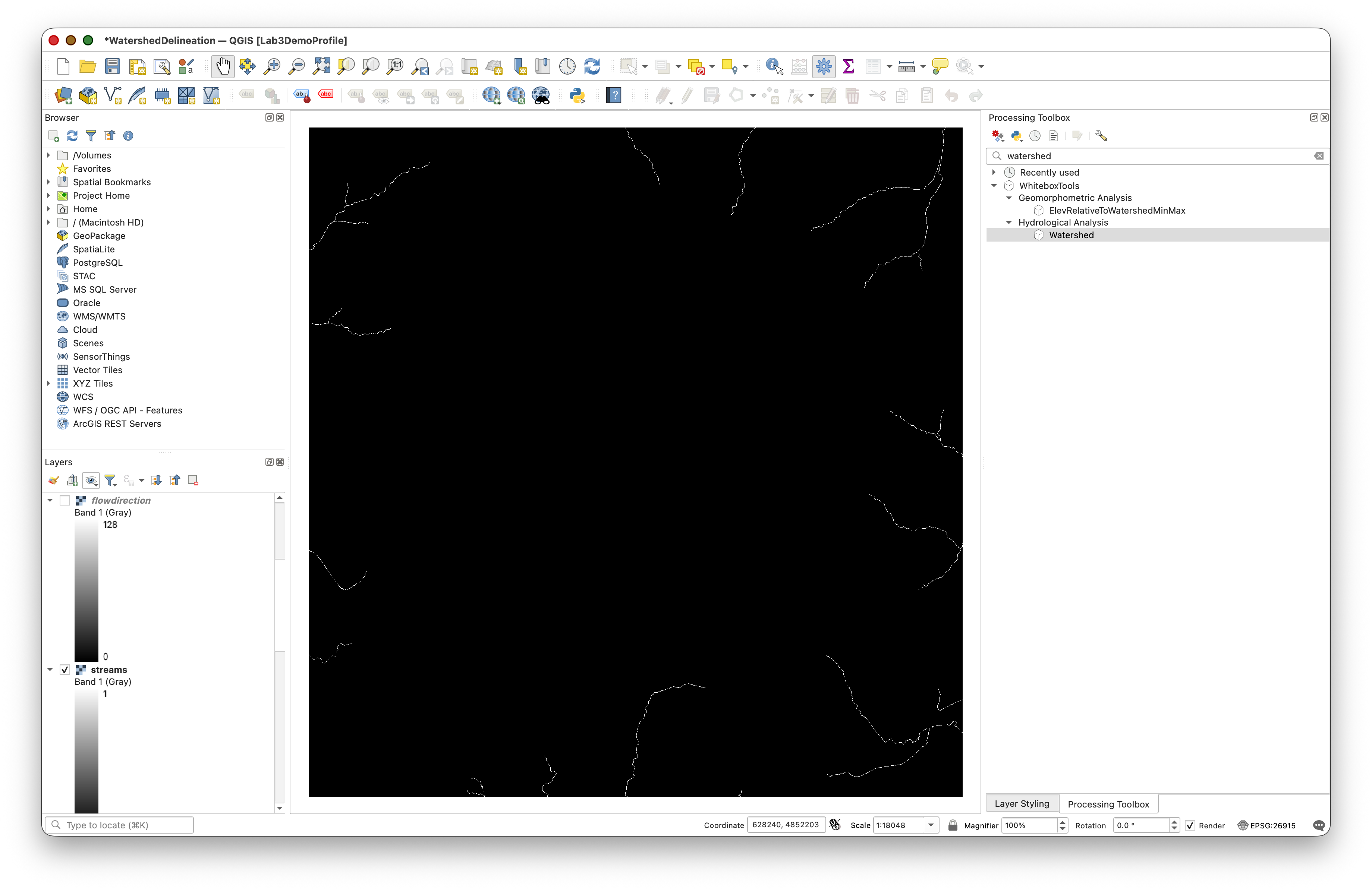
Task: Open the Scale dropdown
Action: [x=931, y=825]
